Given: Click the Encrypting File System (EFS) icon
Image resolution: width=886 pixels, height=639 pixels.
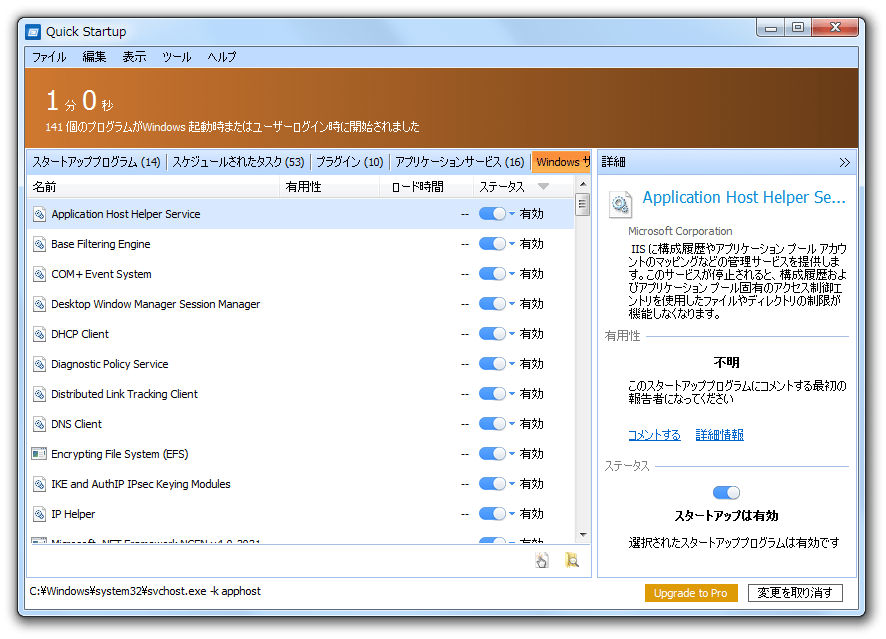Looking at the screenshot, I should coord(39,454).
